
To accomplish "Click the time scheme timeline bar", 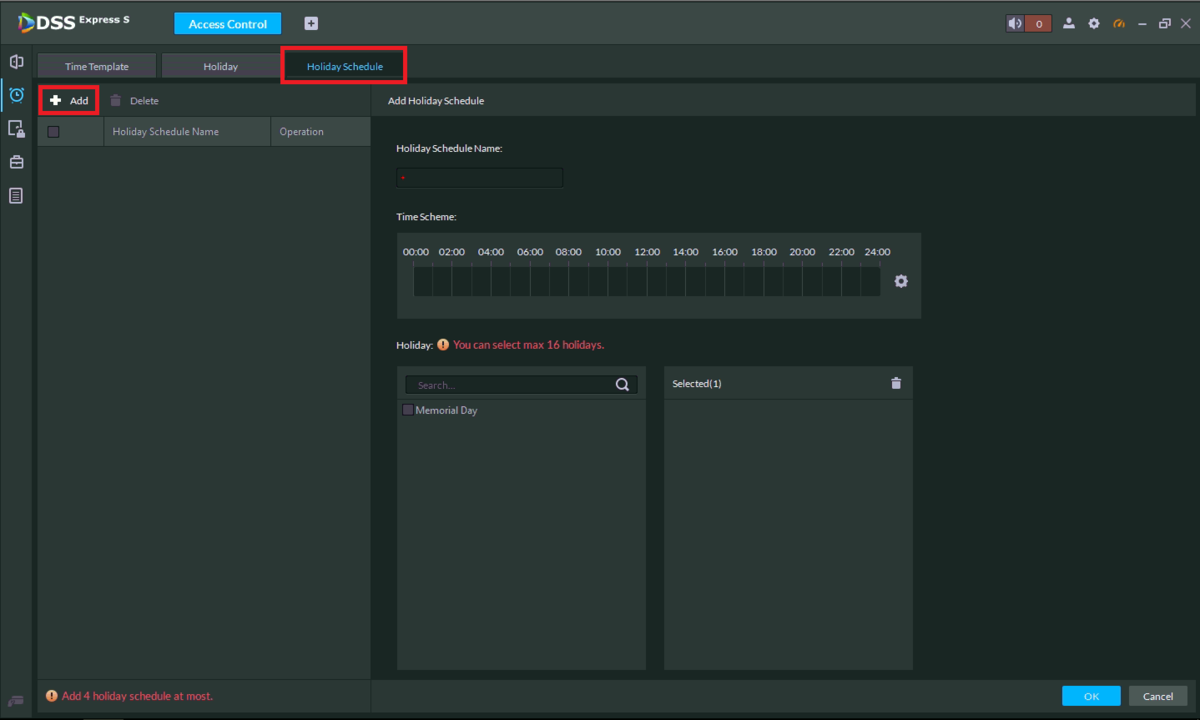I will point(646,282).
